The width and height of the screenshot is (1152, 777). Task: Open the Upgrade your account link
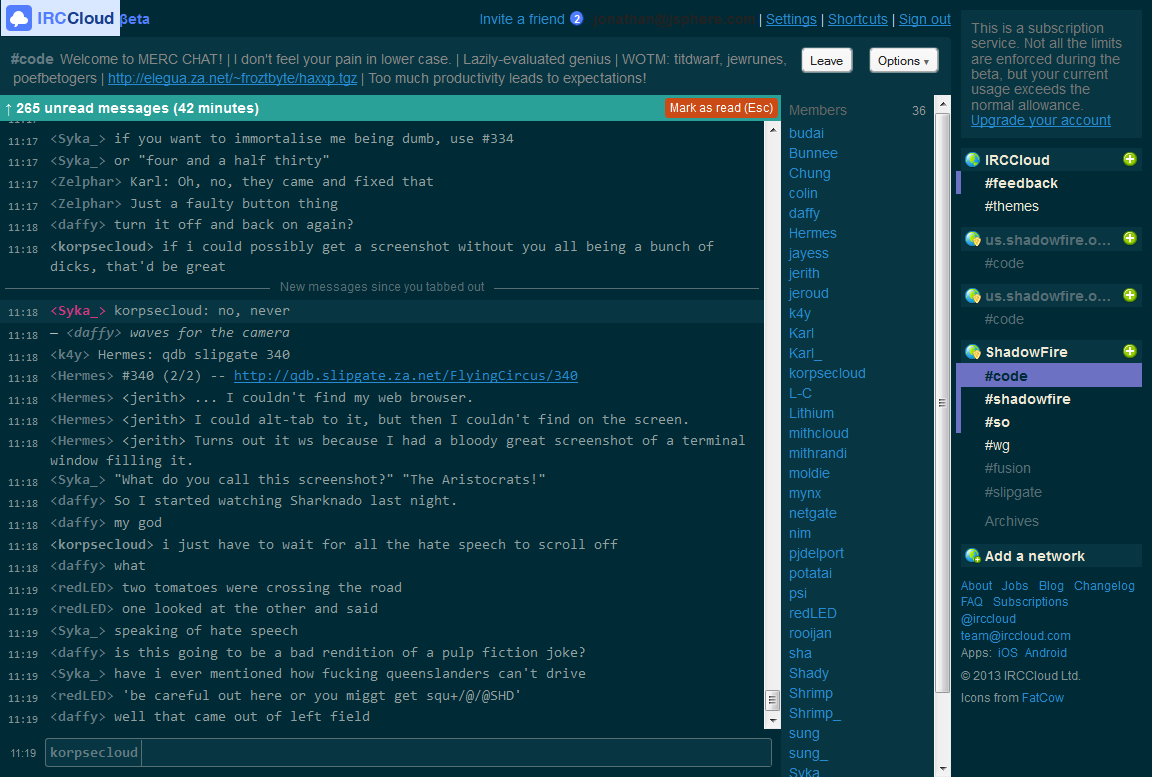point(1040,120)
